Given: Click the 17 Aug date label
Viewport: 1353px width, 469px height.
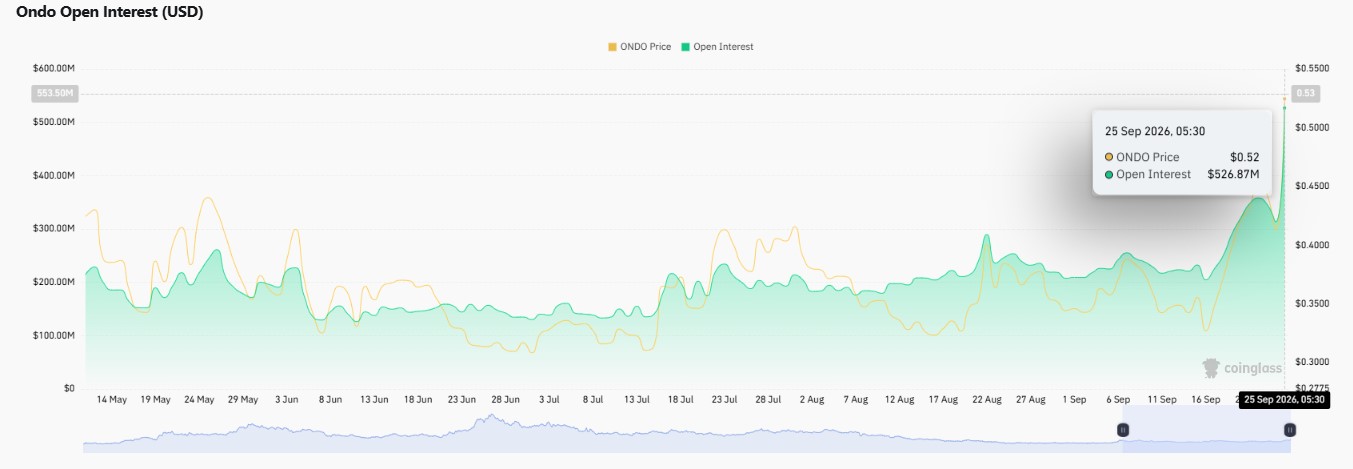Looking at the screenshot, I should point(943,399).
